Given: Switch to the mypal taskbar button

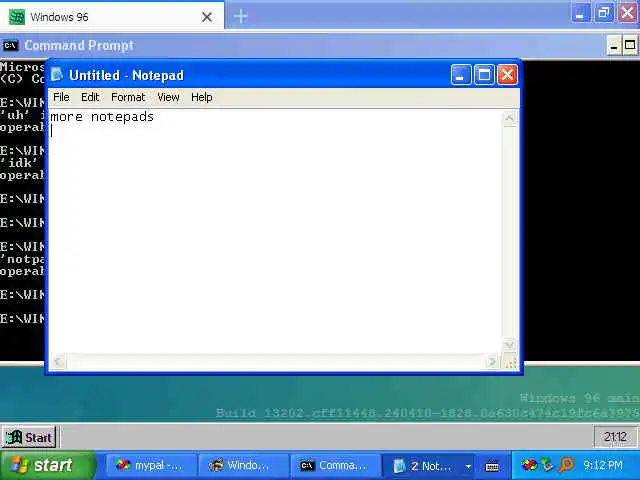Looking at the screenshot, I should 149,465.
